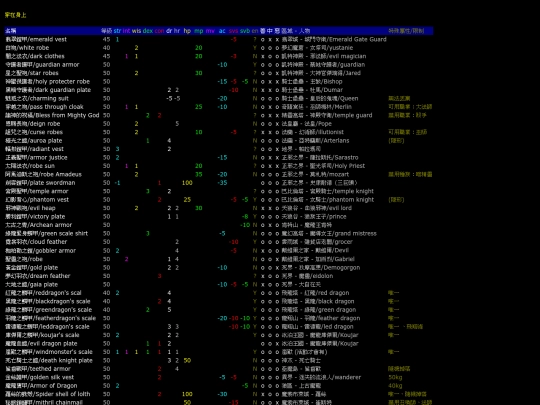The image size is (540, 405).
Task: Click the 'wis' column header
Action: pyautogui.click(x=136, y=31)
